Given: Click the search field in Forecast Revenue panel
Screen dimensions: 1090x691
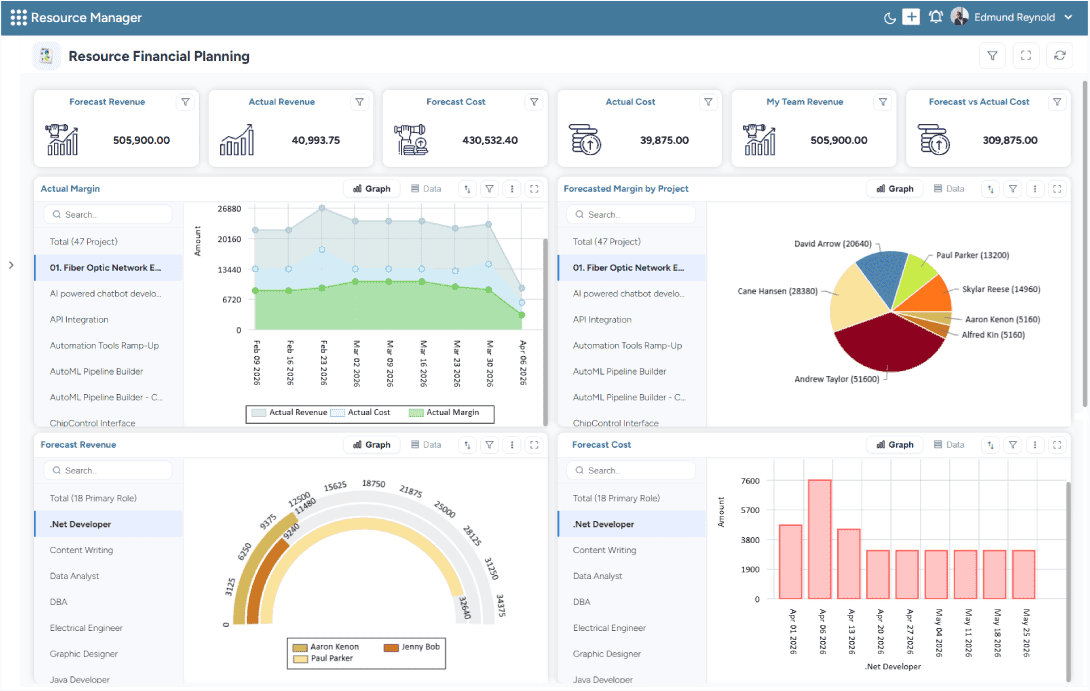Looking at the screenshot, I should point(107,470).
